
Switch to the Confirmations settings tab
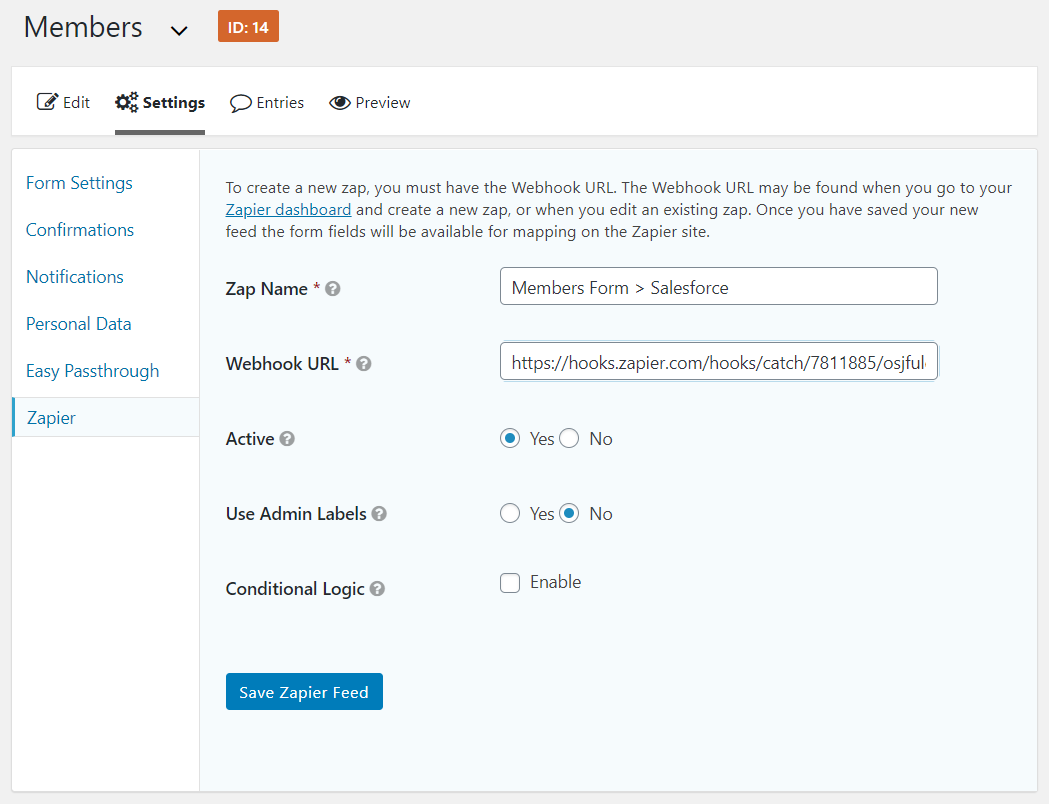point(79,229)
